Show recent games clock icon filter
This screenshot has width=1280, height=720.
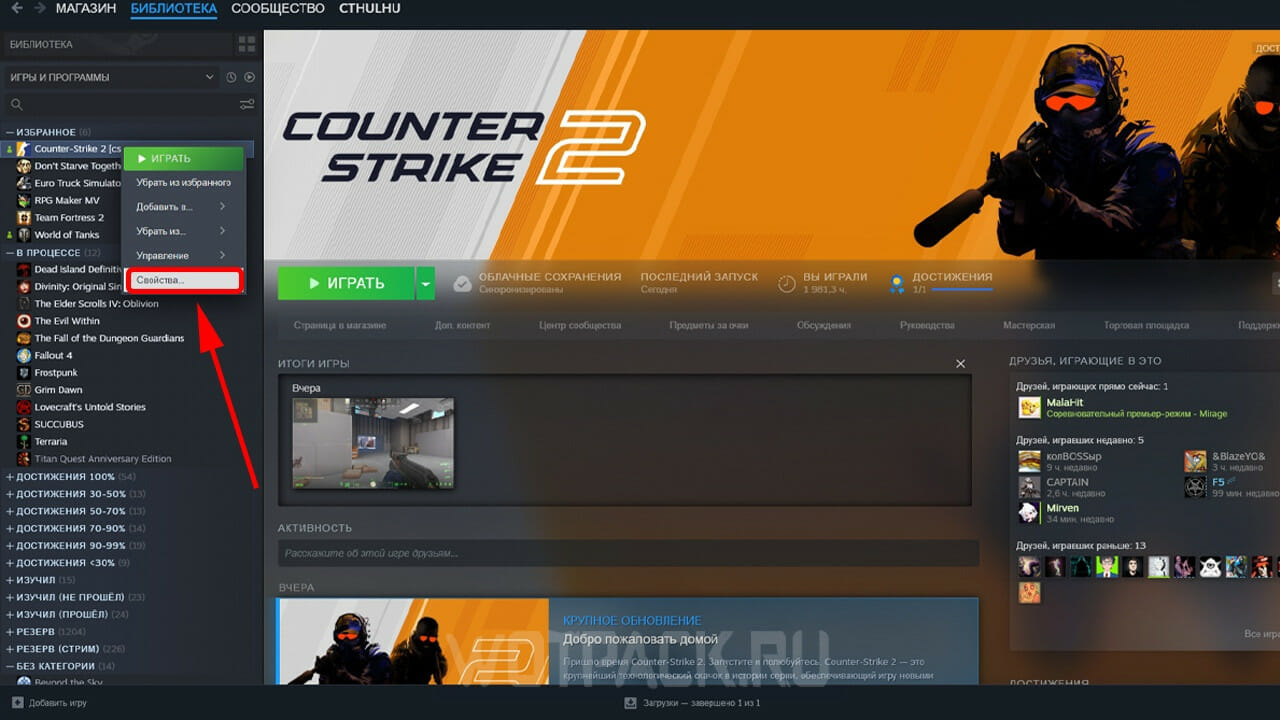(231, 77)
